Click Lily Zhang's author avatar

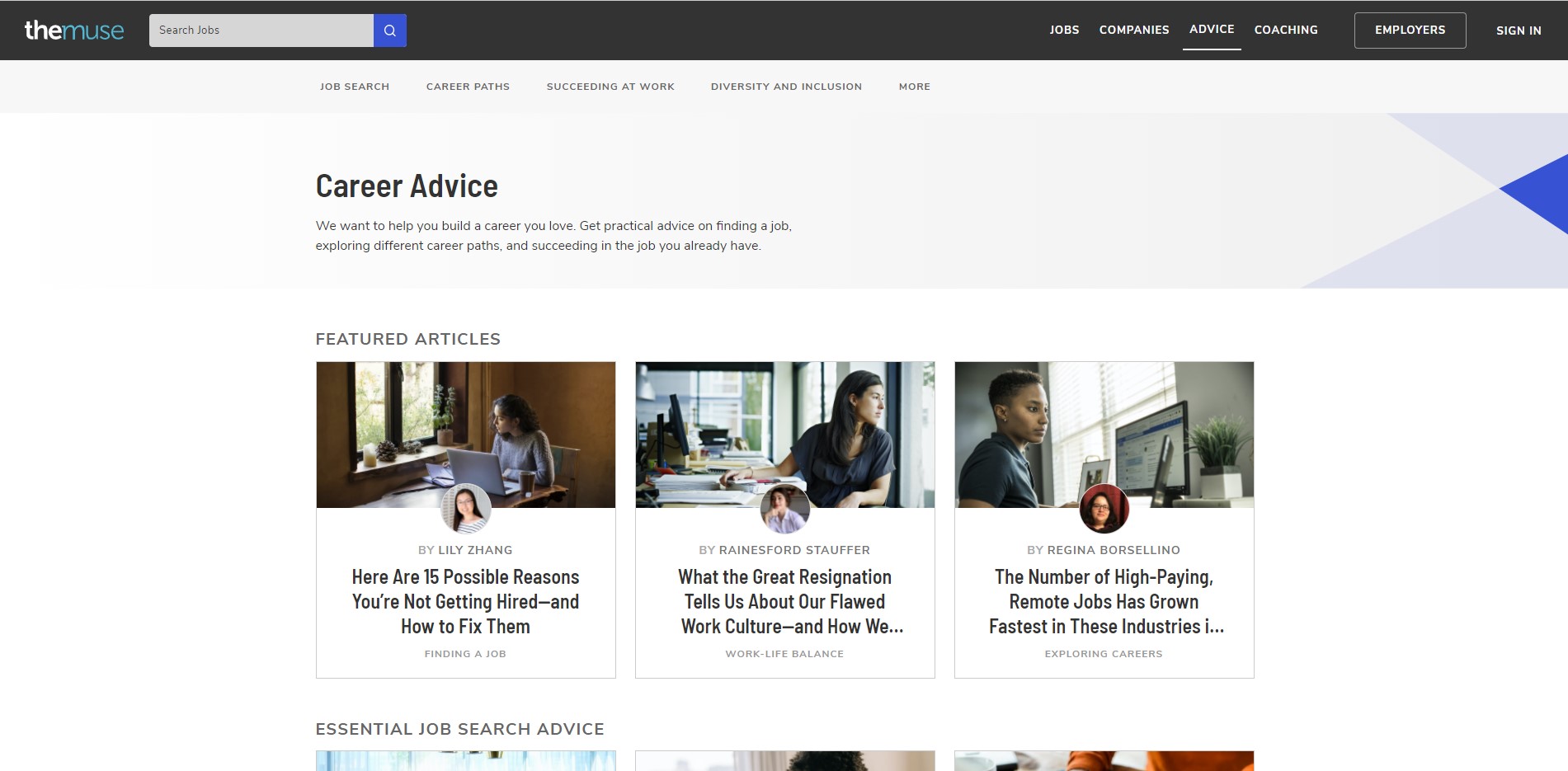click(x=466, y=509)
